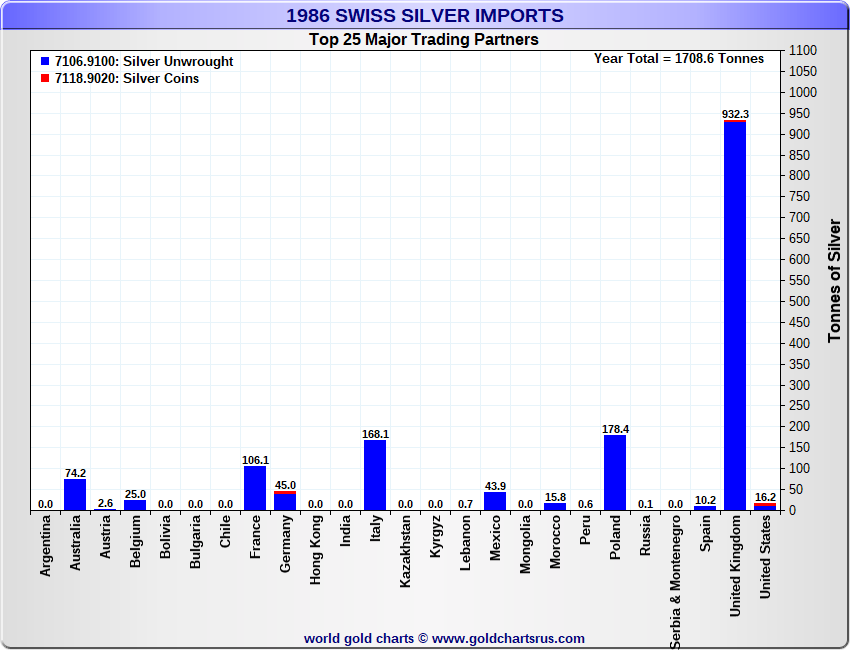Click the 'Tonnes of Silver' axis title

tap(834, 280)
